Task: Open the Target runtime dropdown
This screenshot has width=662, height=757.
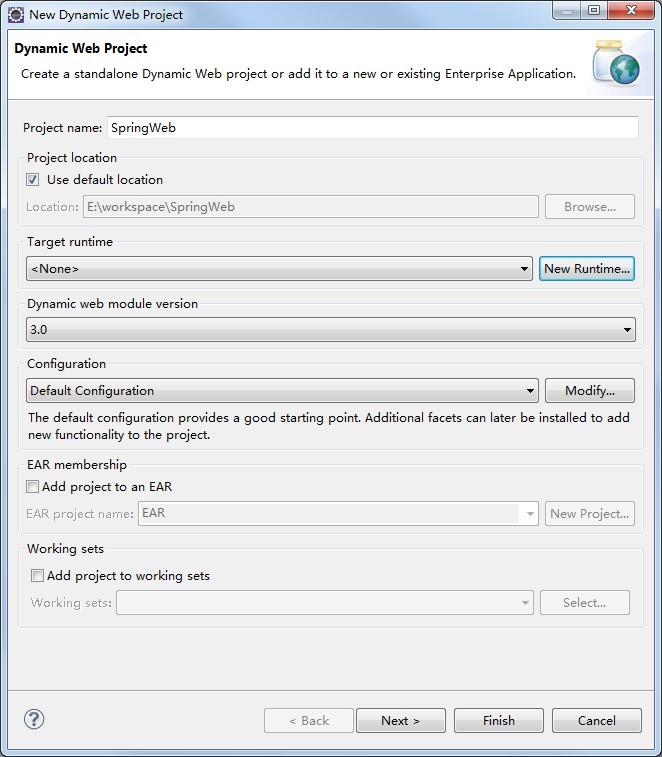Action: (x=279, y=269)
